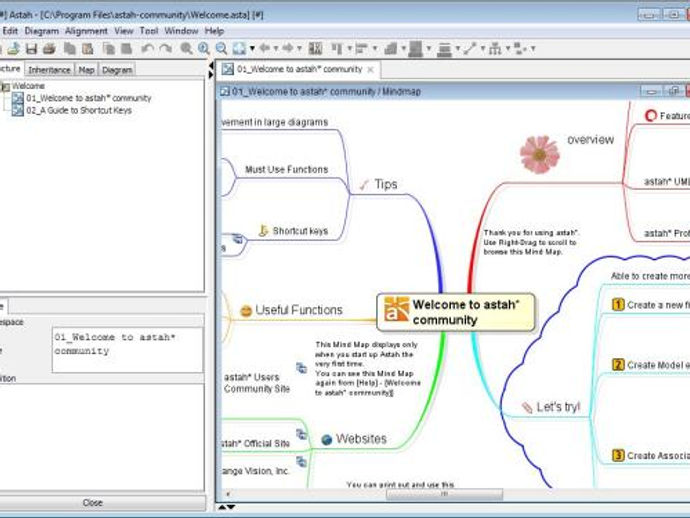Open the Forward navigation history dropdown arrow
Screen dimensions: 690x518
click(x=299, y=48)
